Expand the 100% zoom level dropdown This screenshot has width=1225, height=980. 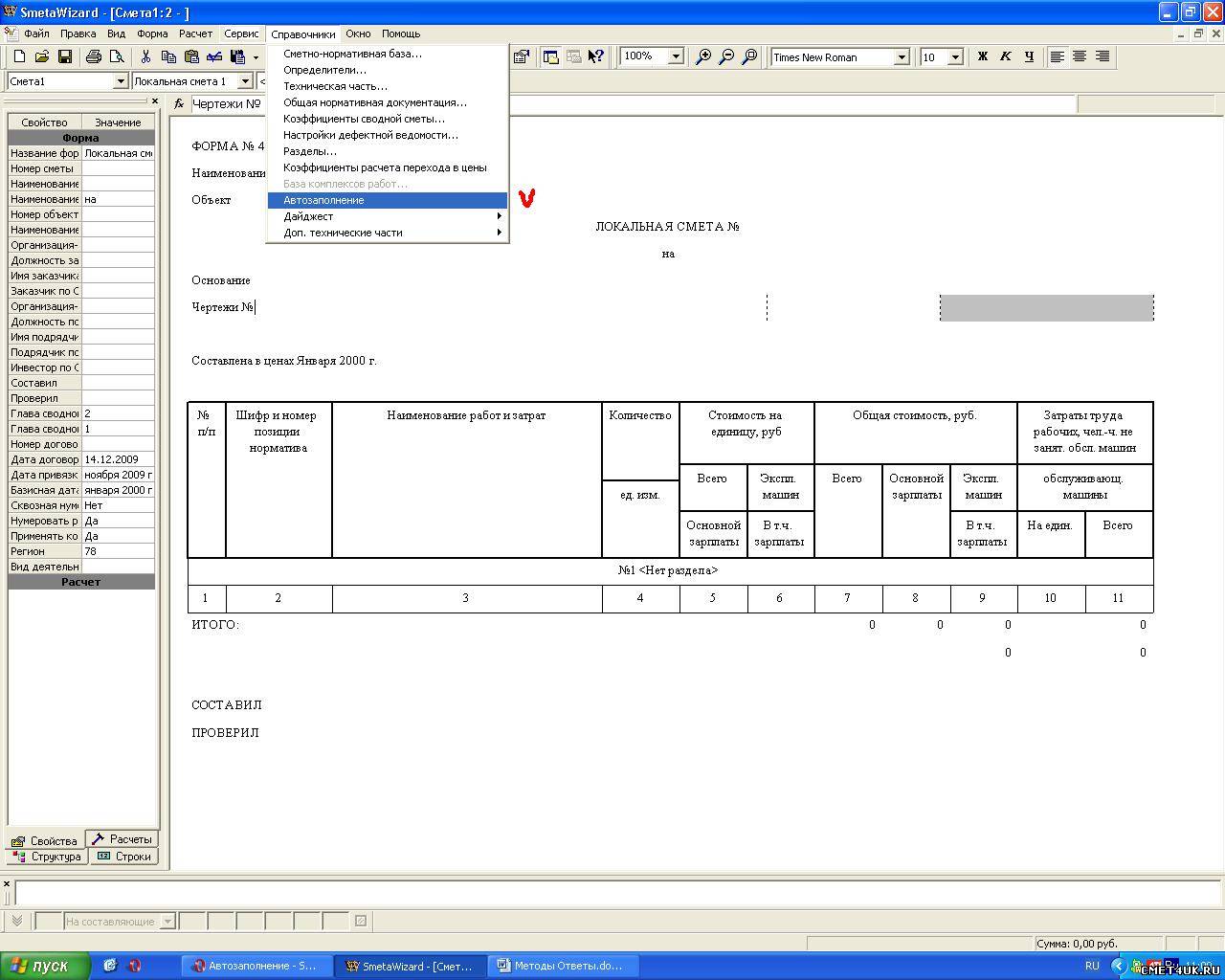[x=675, y=57]
